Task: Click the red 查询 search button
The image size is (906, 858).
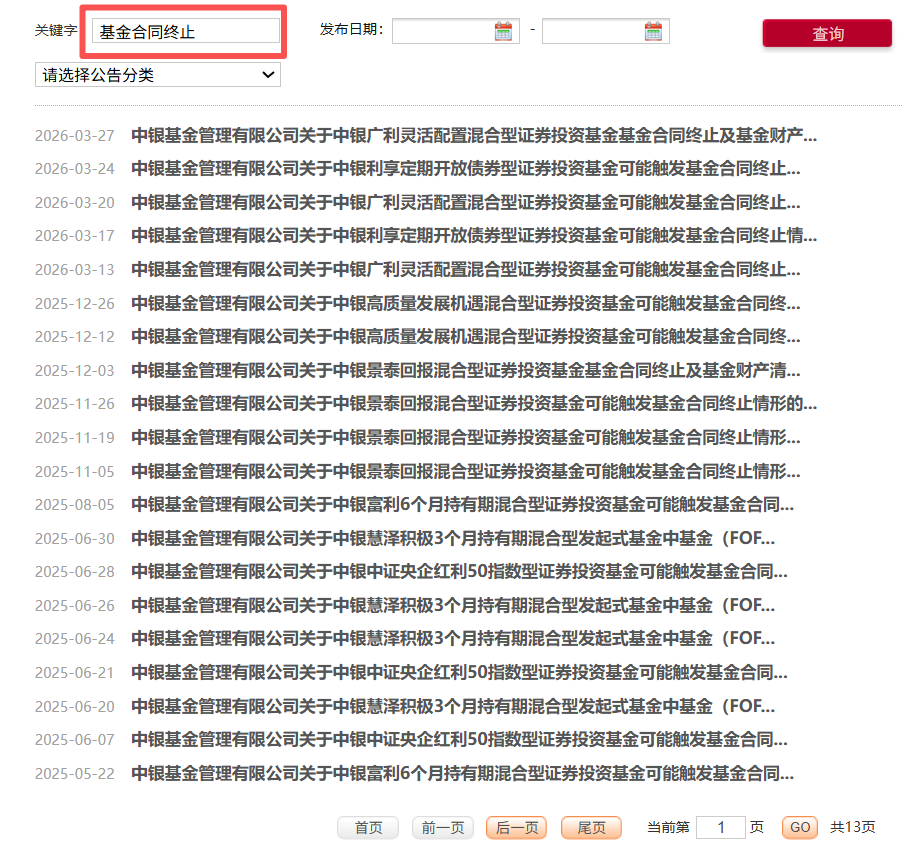Action: point(827,33)
